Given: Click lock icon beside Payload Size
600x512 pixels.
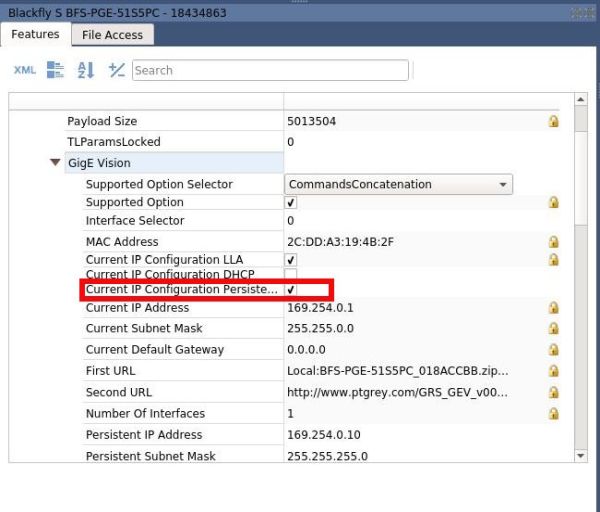Looking at the screenshot, I should [553, 121].
